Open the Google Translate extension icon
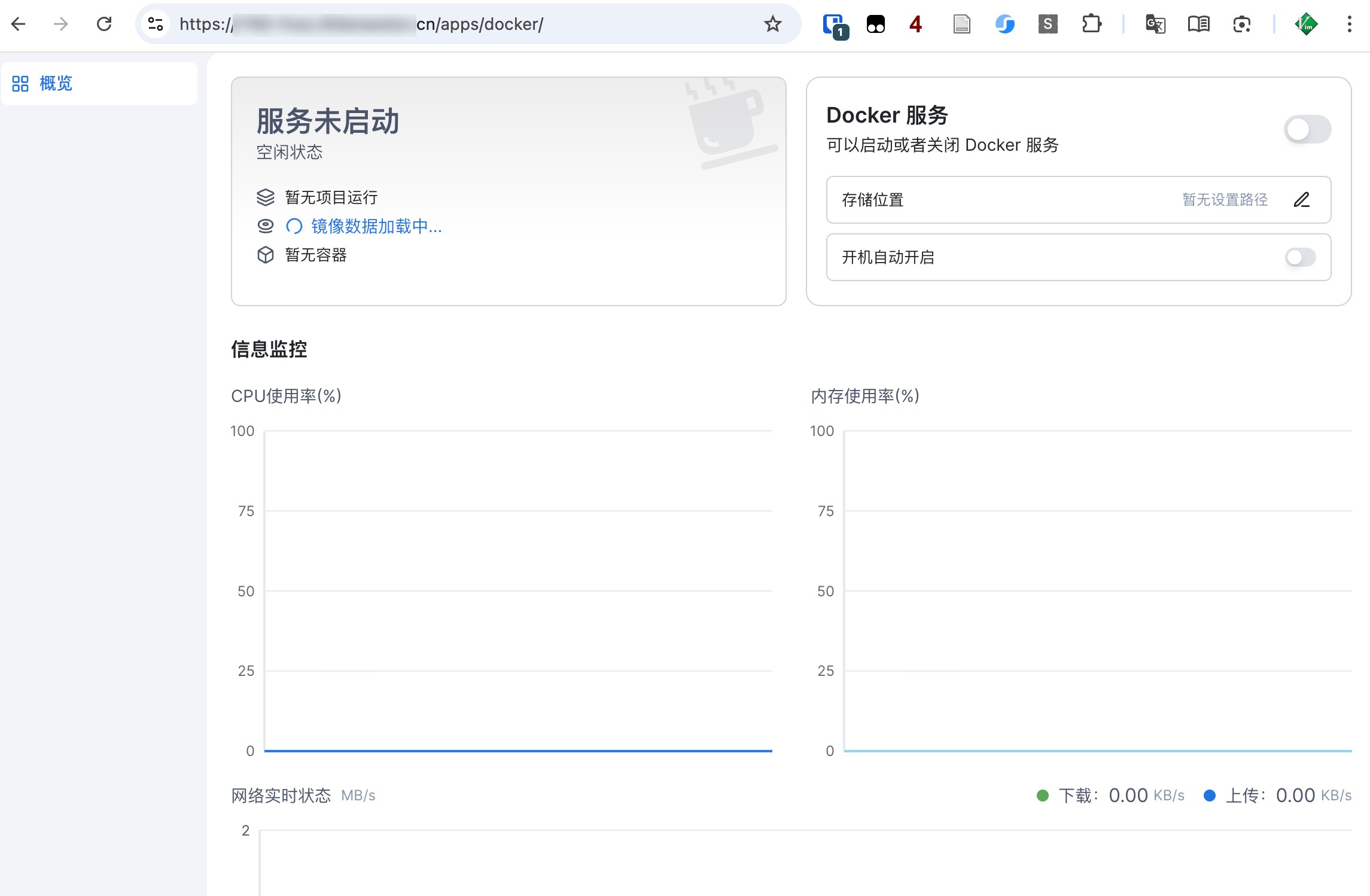The width and height of the screenshot is (1370, 896). click(x=1155, y=24)
